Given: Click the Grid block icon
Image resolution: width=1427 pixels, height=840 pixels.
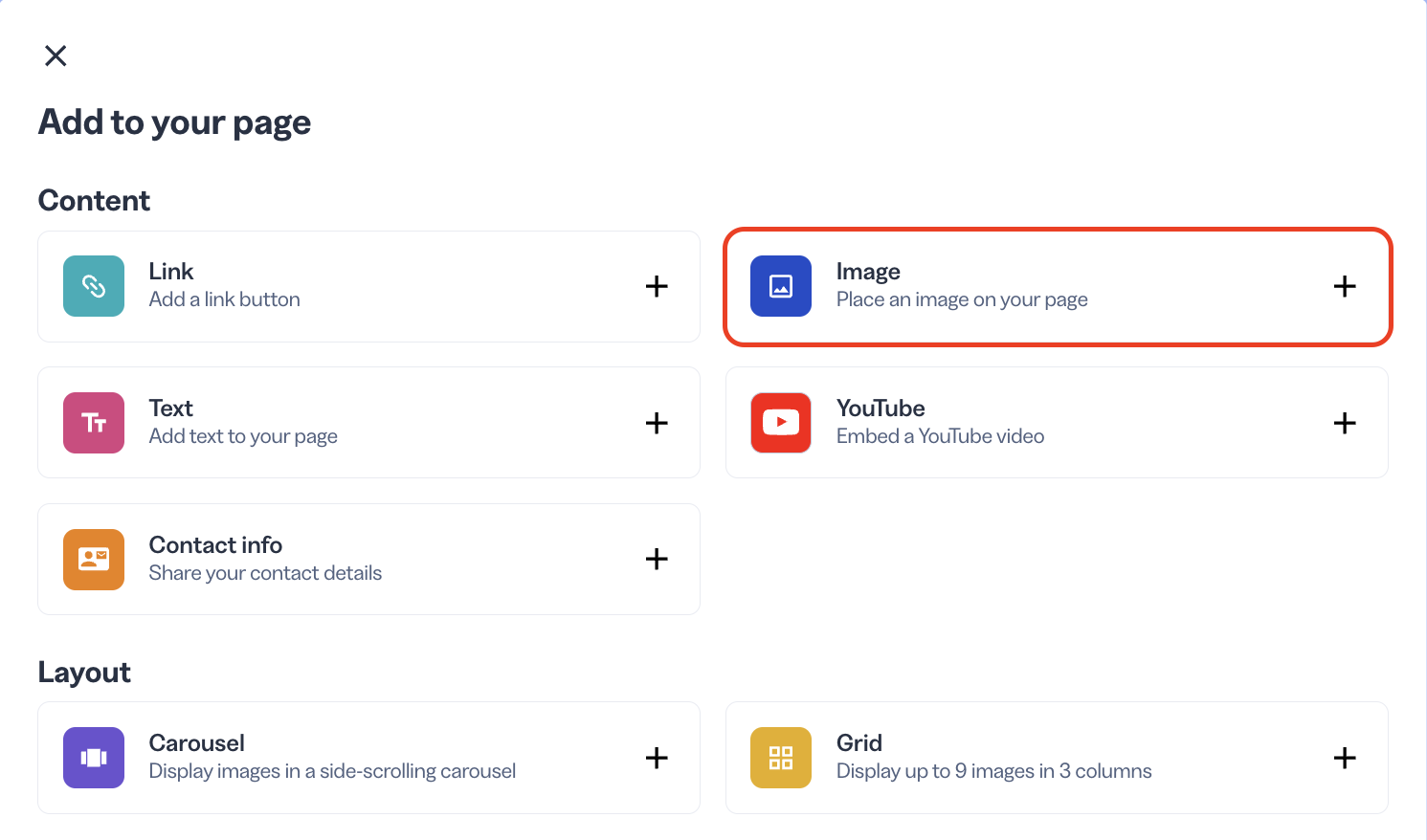Looking at the screenshot, I should pos(780,758).
